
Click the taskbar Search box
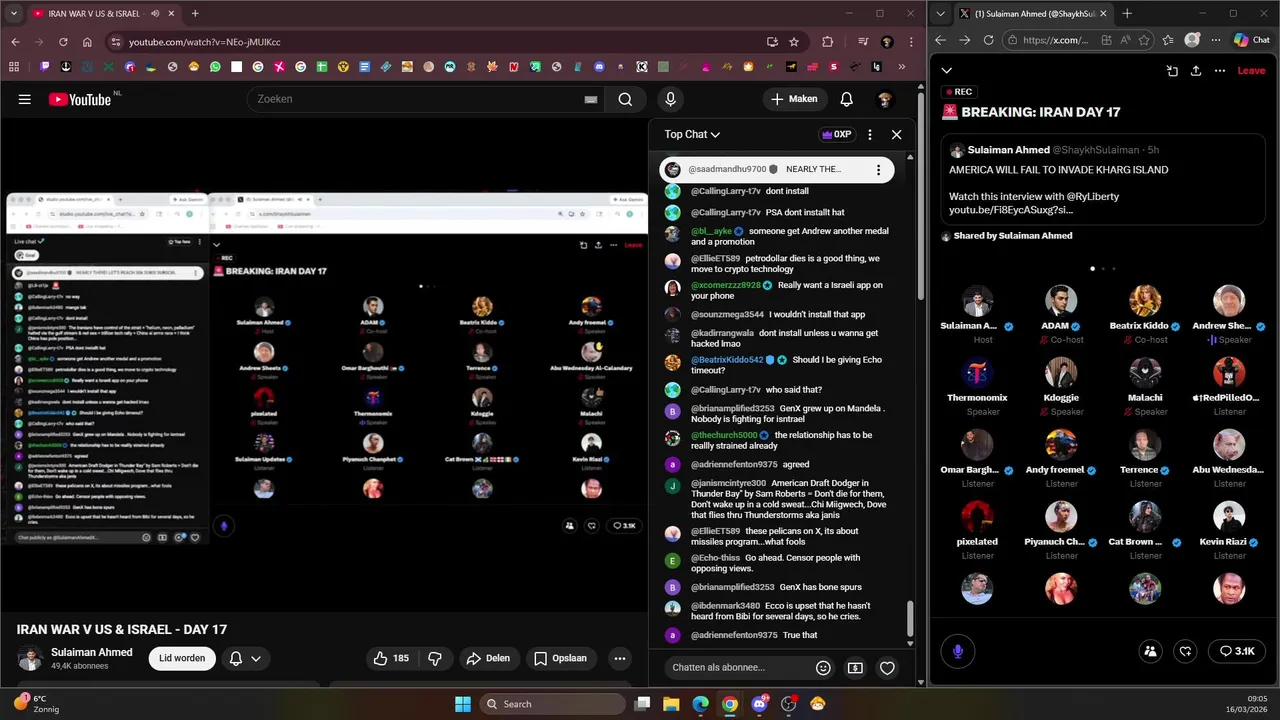pyautogui.click(x=553, y=704)
